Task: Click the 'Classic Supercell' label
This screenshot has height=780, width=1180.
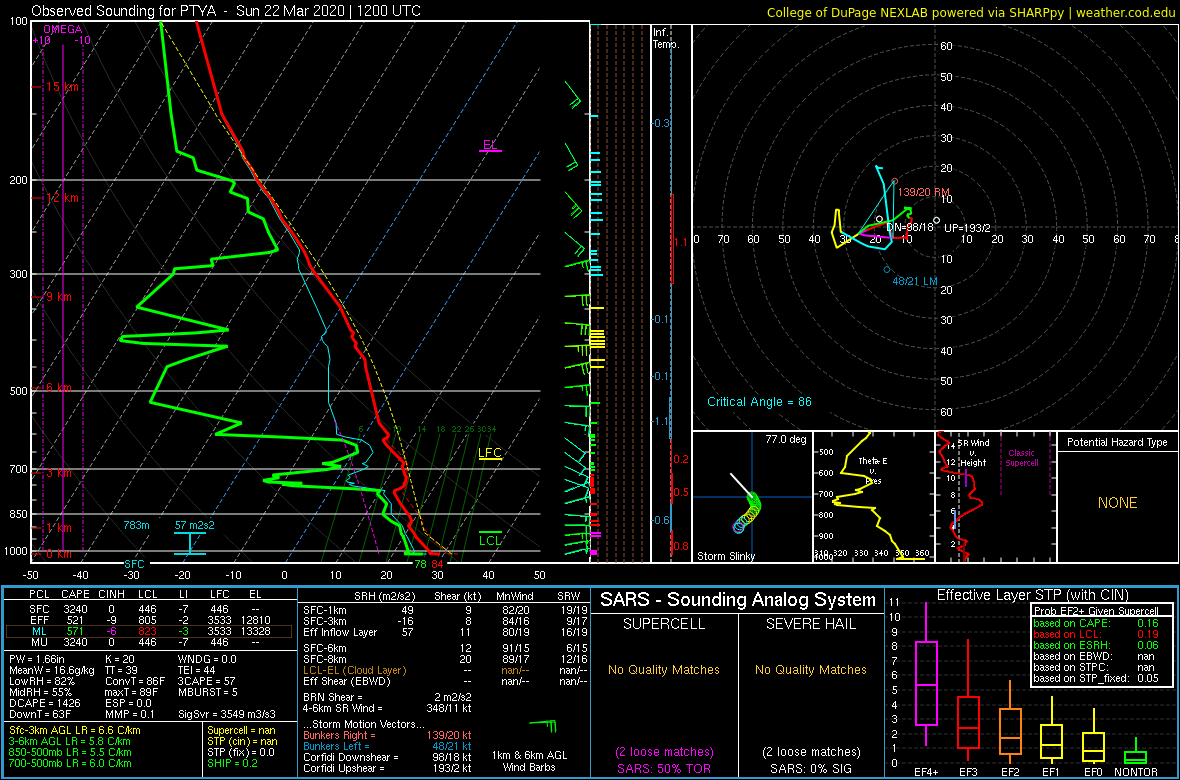Action: [1023, 457]
